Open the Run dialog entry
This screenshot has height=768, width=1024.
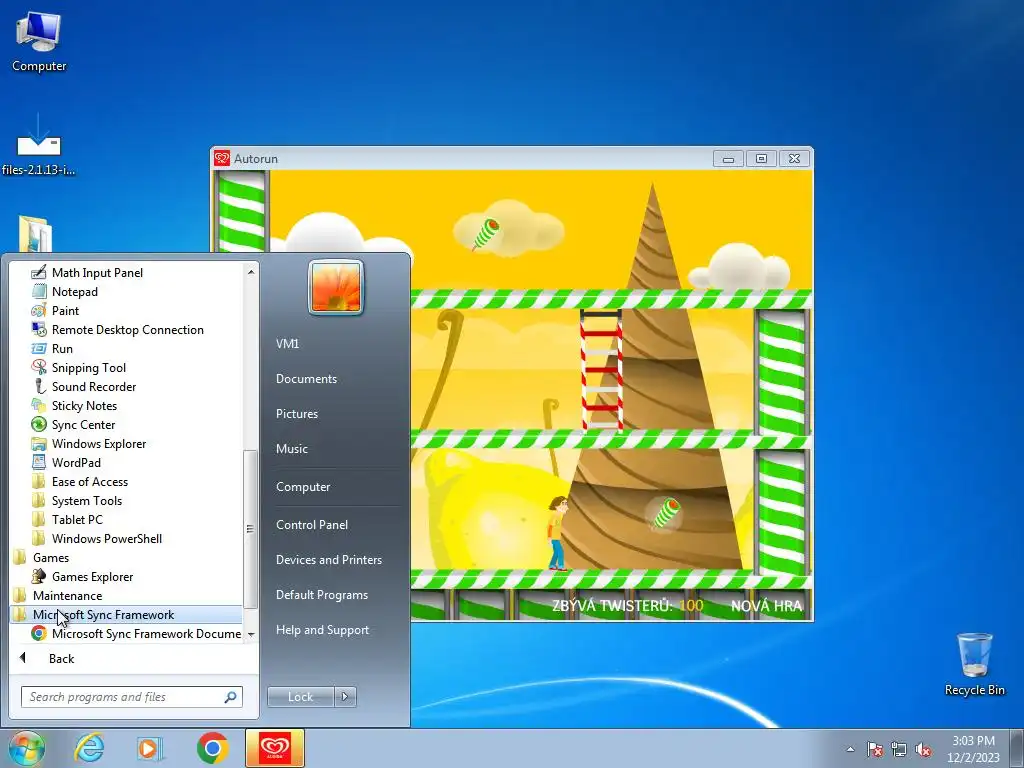[x=62, y=348]
